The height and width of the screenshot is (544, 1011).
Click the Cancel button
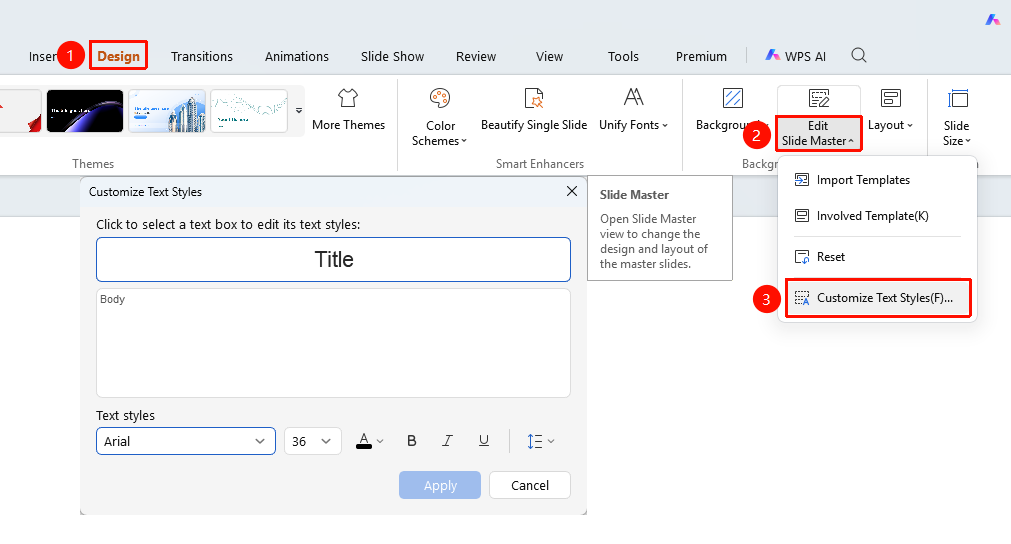click(x=530, y=485)
